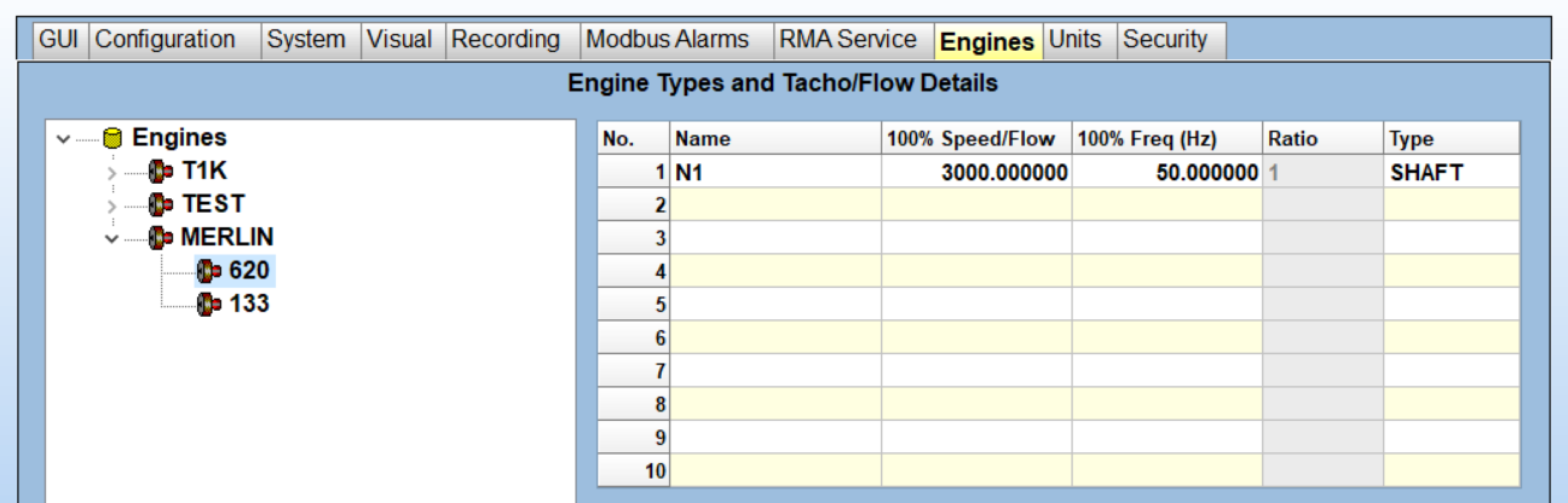Open the RMA Service tab
The width and height of the screenshot is (1568, 503).
[x=854, y=40]
